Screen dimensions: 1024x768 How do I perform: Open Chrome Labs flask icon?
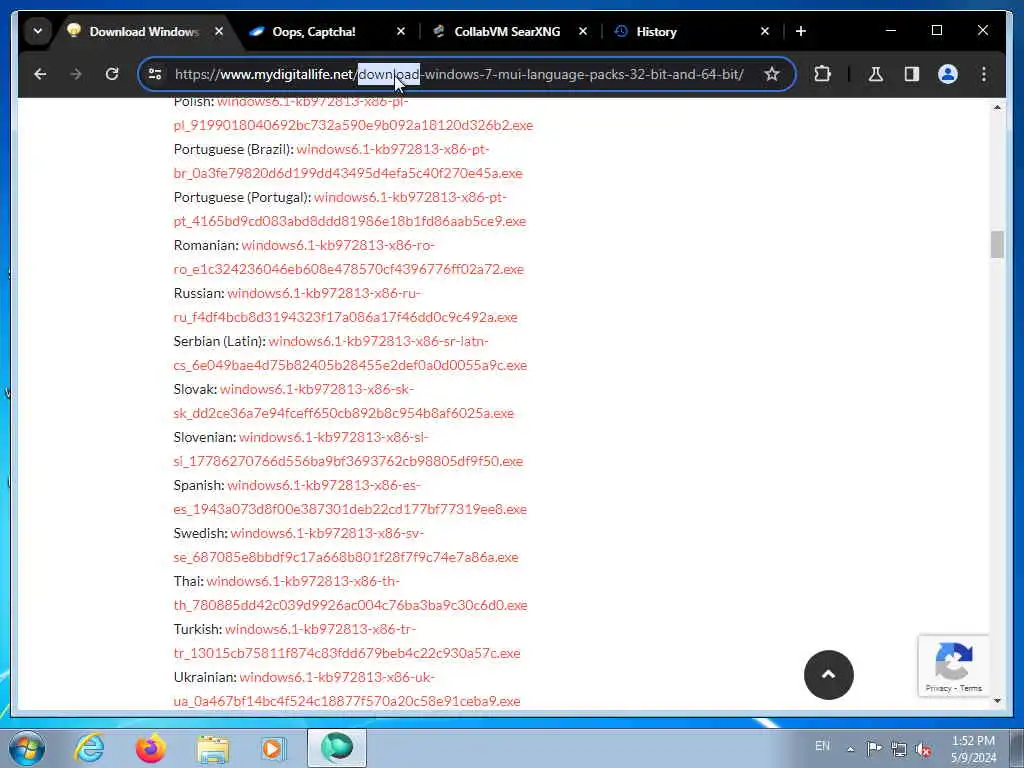click(x=876, y=74)
